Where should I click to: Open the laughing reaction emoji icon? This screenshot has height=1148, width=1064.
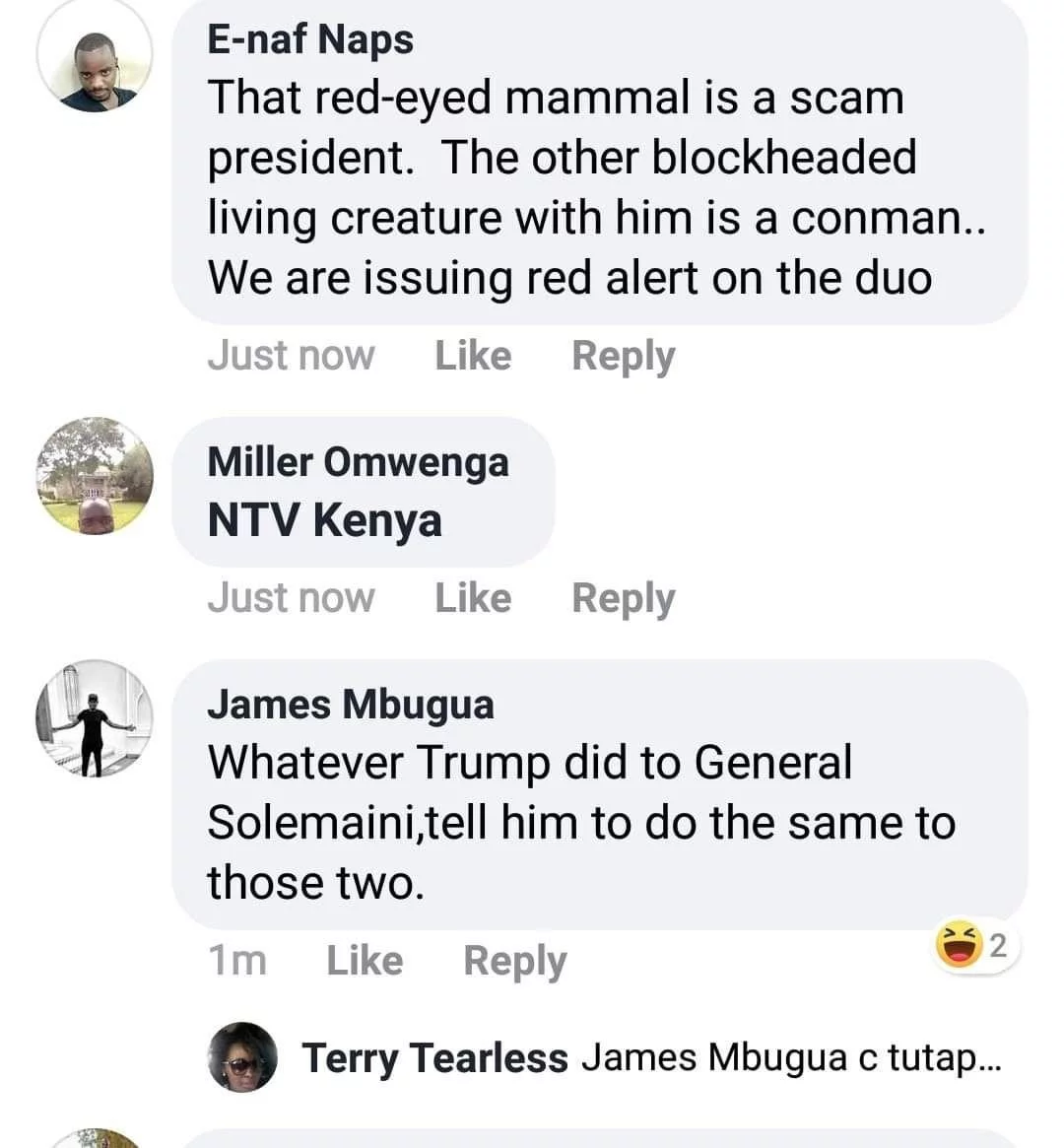[958, 946]
